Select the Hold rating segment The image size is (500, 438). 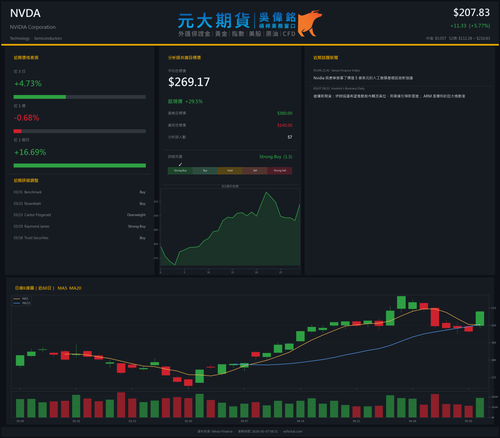click(x=230, y=171)
